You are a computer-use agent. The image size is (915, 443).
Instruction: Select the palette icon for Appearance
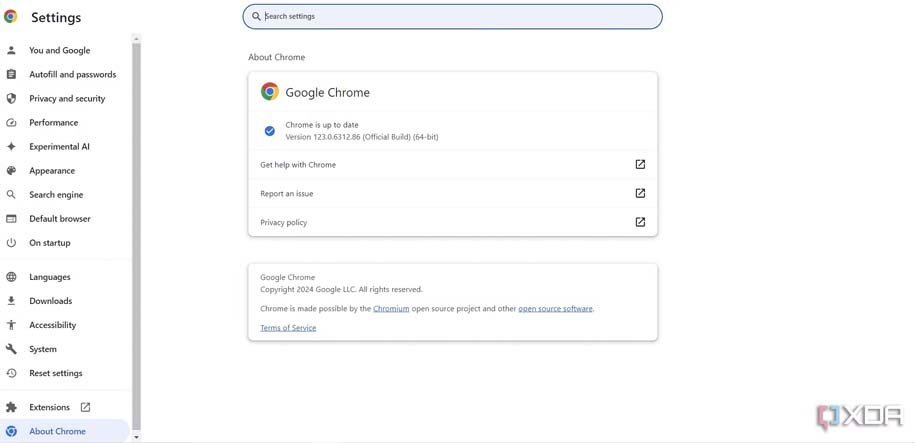click(x=11, y=170)
